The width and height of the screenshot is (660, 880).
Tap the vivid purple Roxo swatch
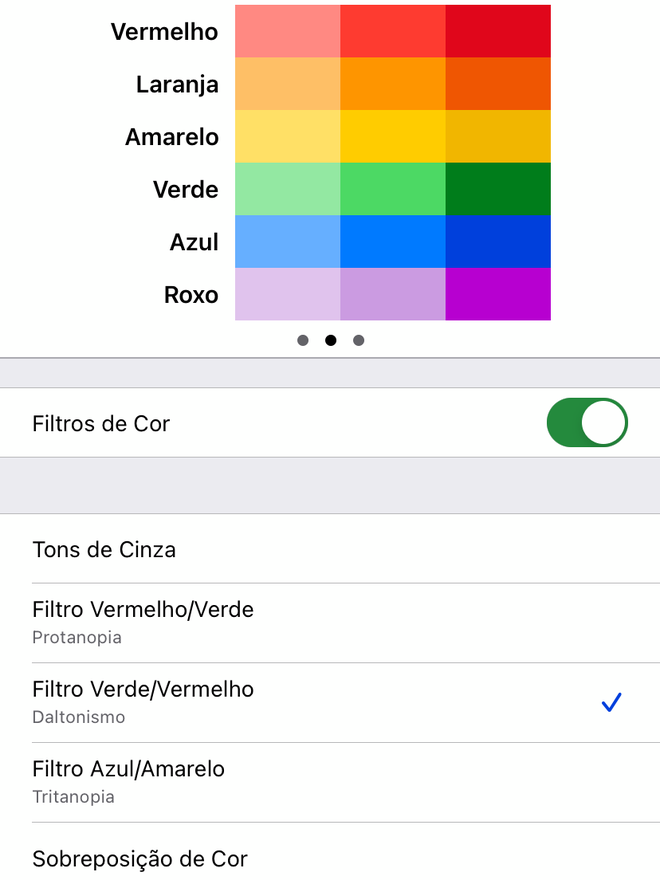coord(498,294)
